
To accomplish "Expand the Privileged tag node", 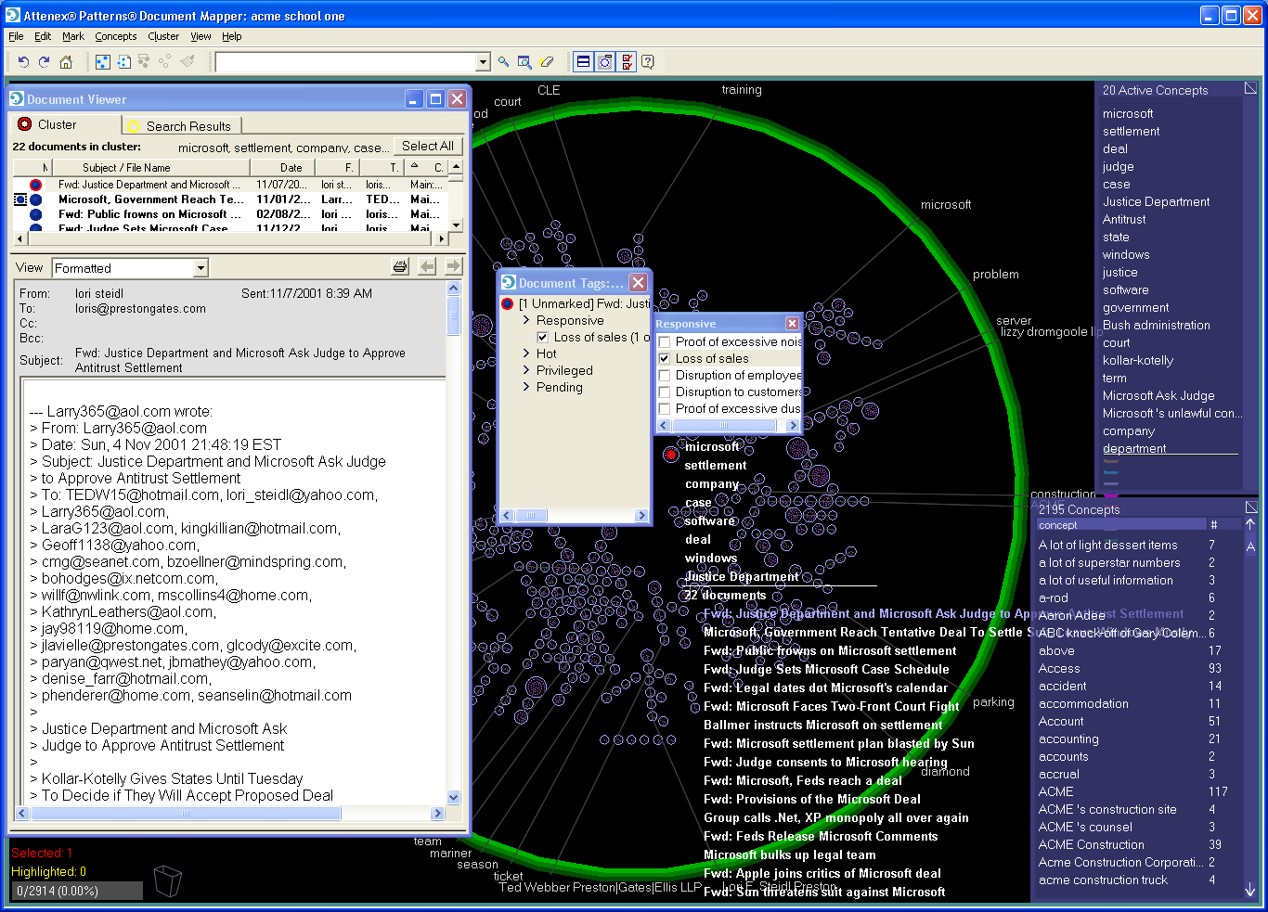I will pos(526,370).
